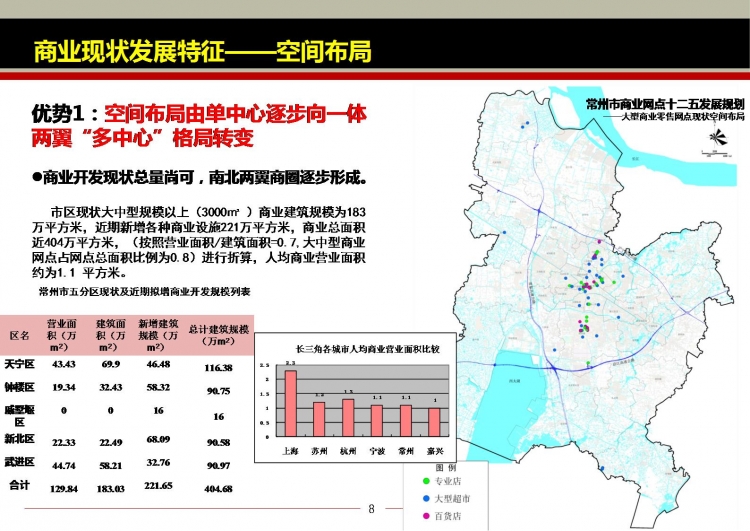The height and width of the screenshot is (531, 750).
Task: Click the green 专业店 legend dot
Action: pos(426,481)
